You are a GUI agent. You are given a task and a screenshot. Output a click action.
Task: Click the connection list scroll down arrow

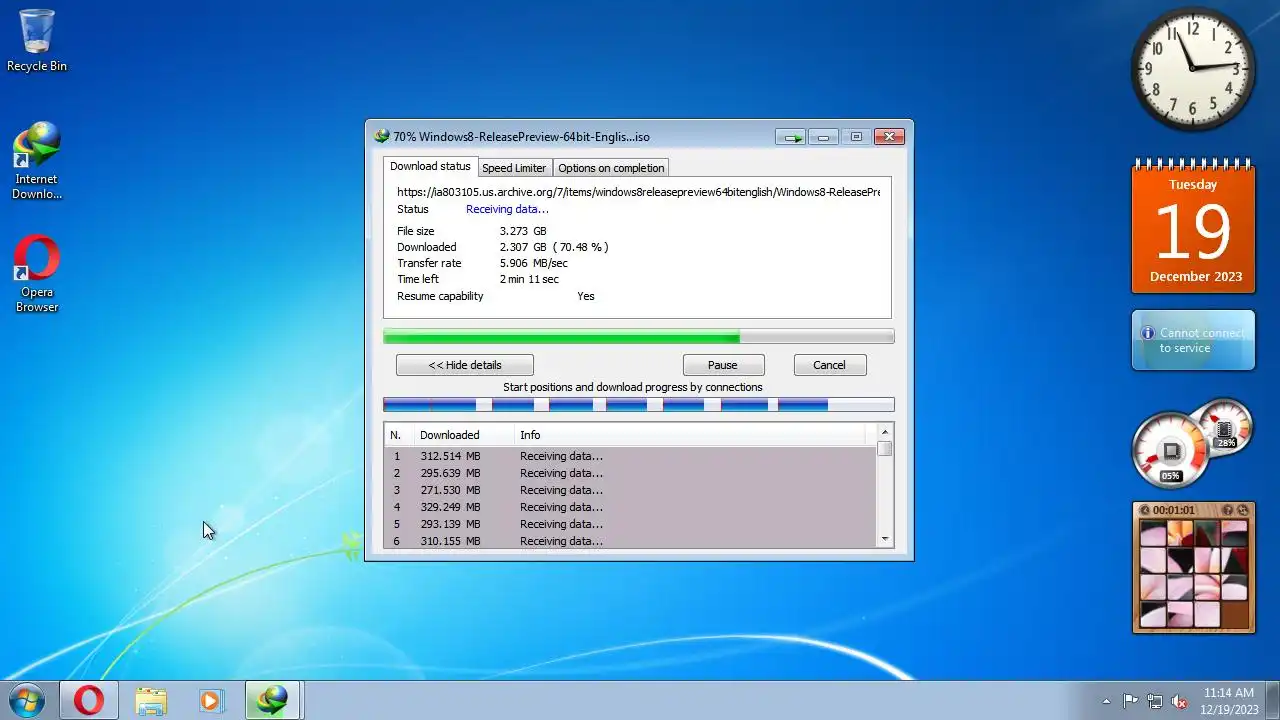[x=885, y=539]
